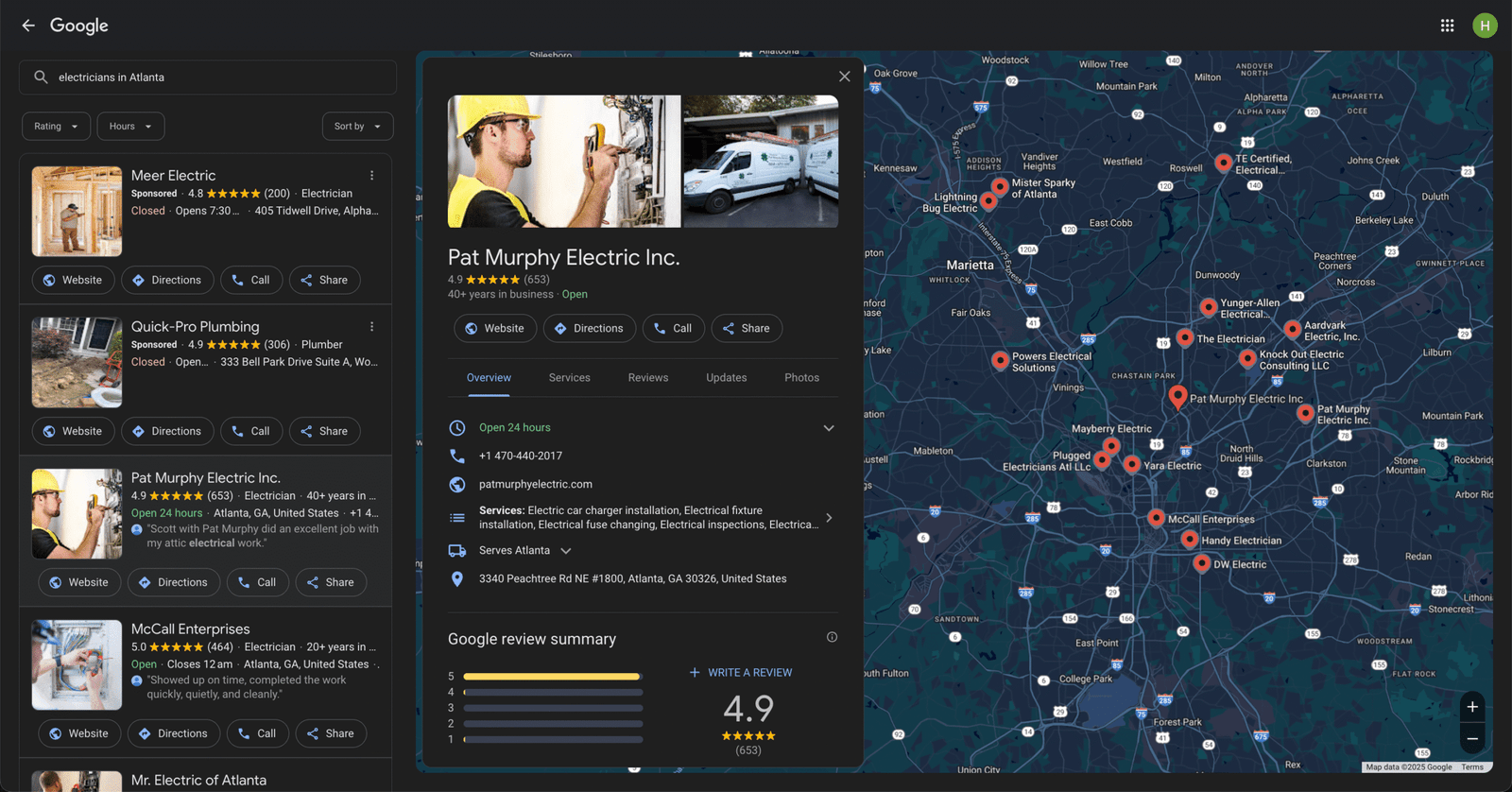Get Directions to Quick-Pro Plumbing
Image resolution: width=1512 pixels, height=792 pixels.
click(x=167, y=432)
